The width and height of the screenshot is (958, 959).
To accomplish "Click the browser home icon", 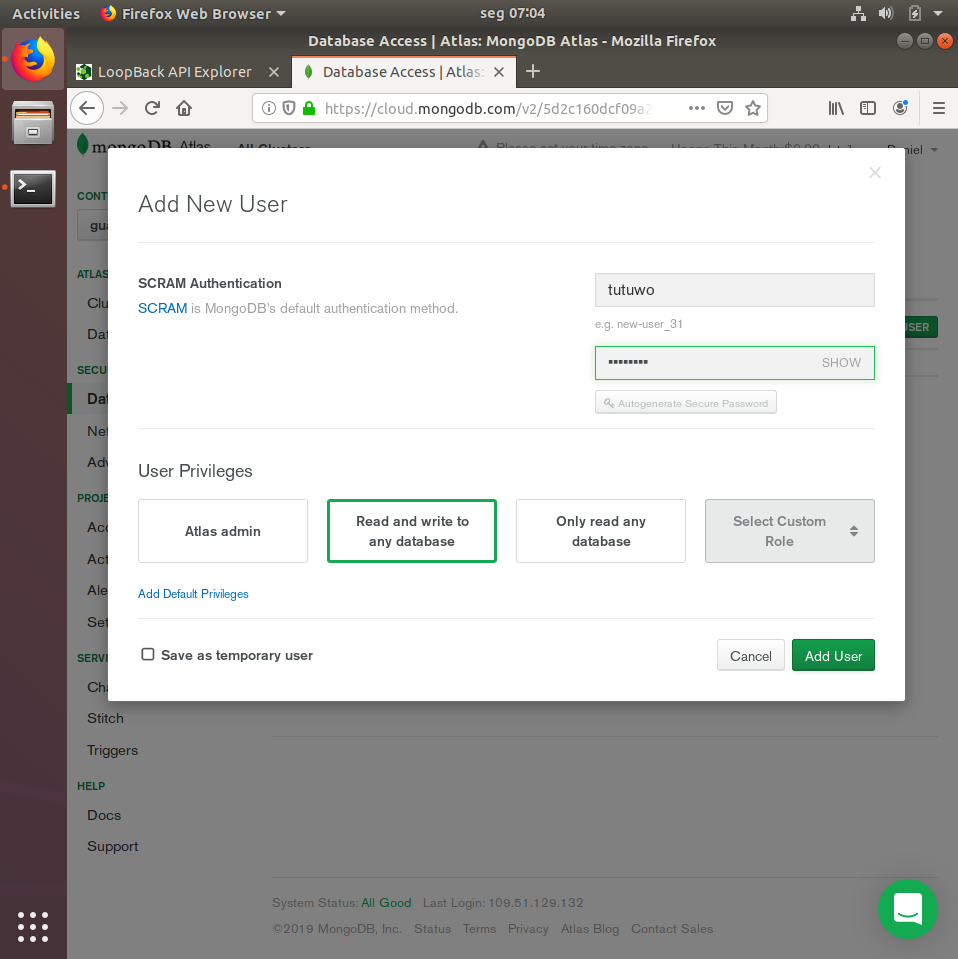I will tap(184, 107).
